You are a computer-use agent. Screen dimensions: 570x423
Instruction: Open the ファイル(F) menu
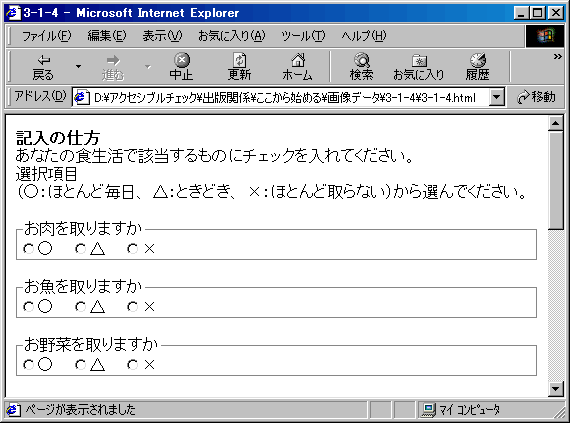47,36
